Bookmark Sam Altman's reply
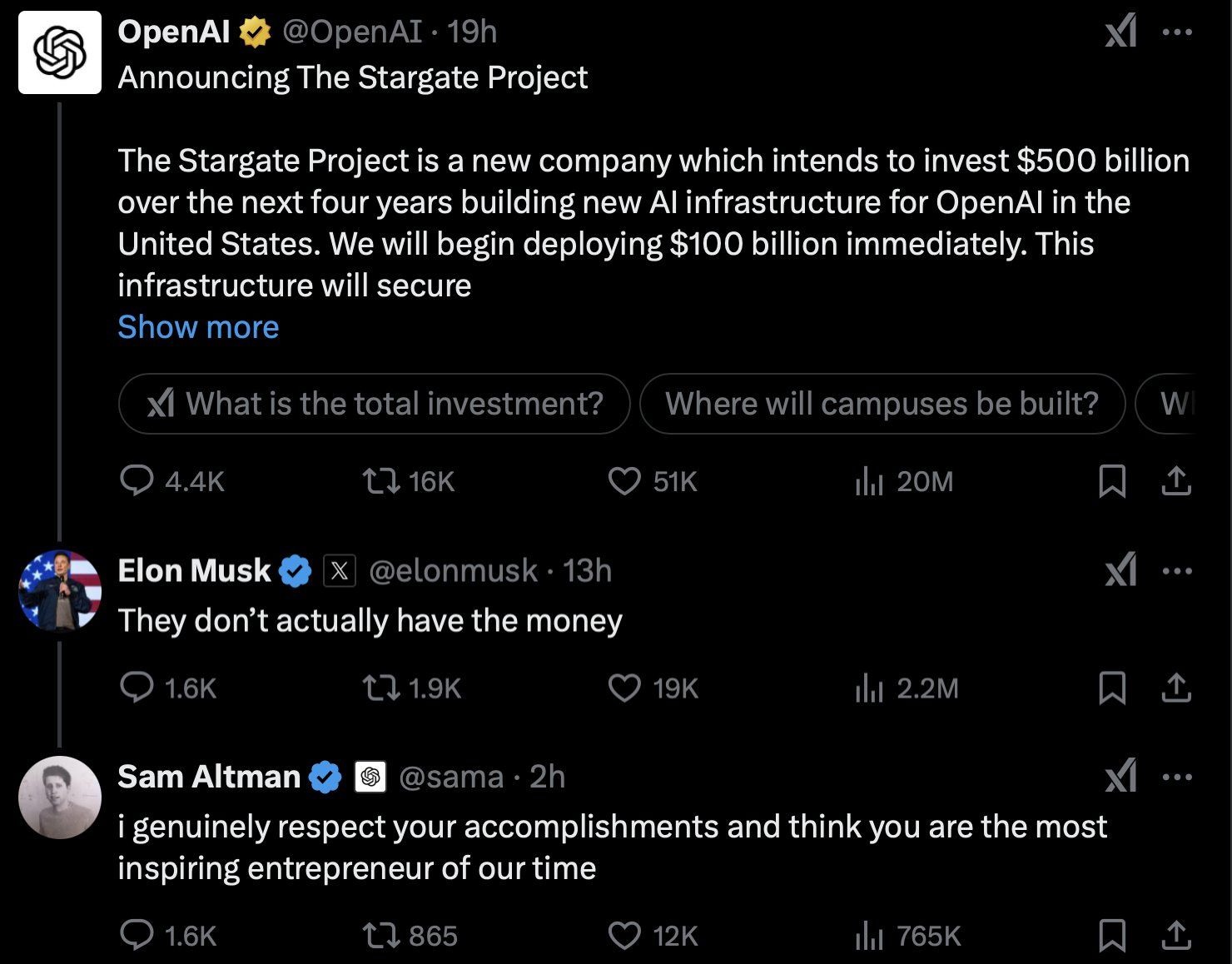This screenshot has height=964, width=1232. 1112,936
